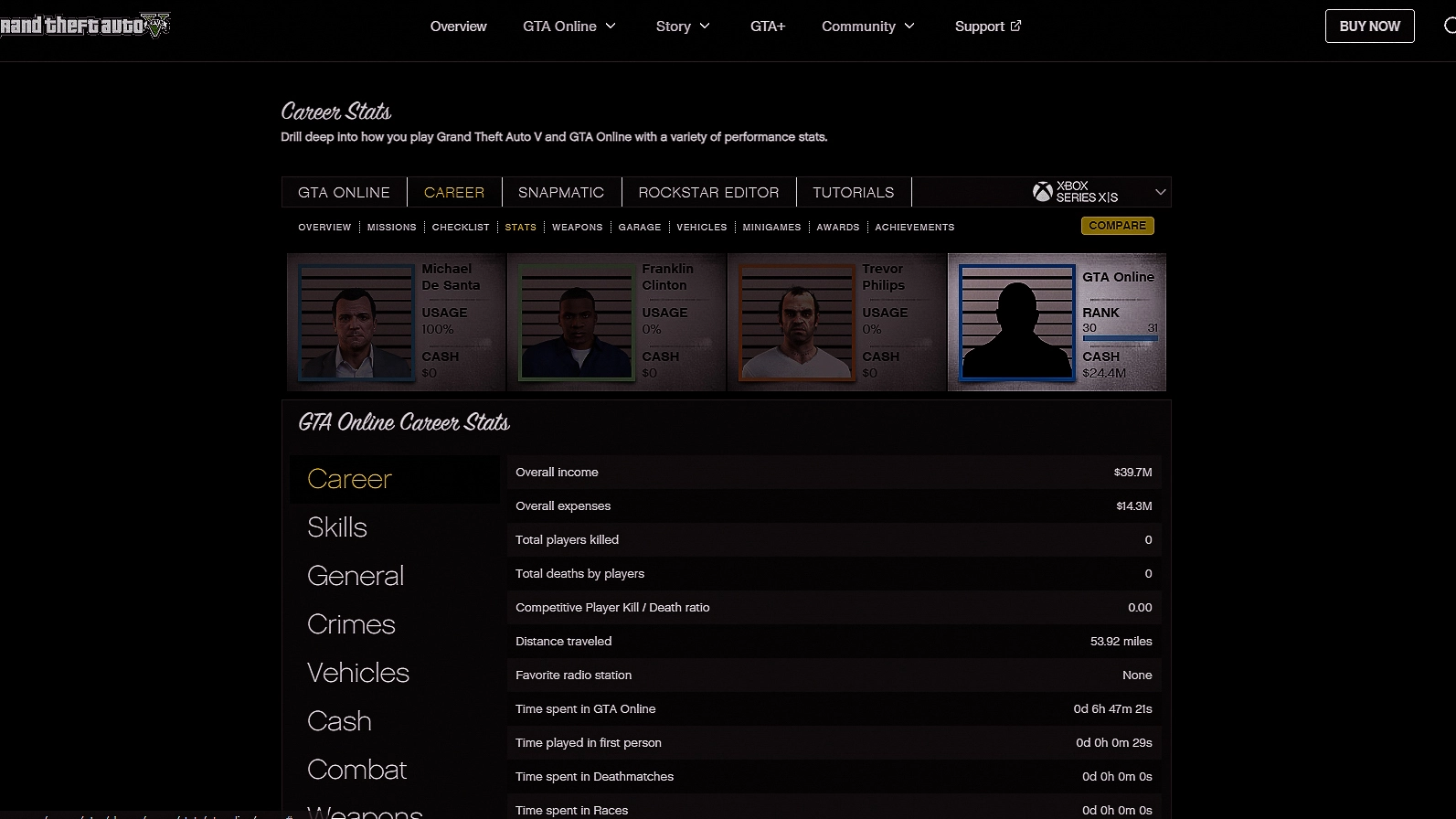Click the search magnifier icon
The image size is (1456, 819).
point(1449,26)
